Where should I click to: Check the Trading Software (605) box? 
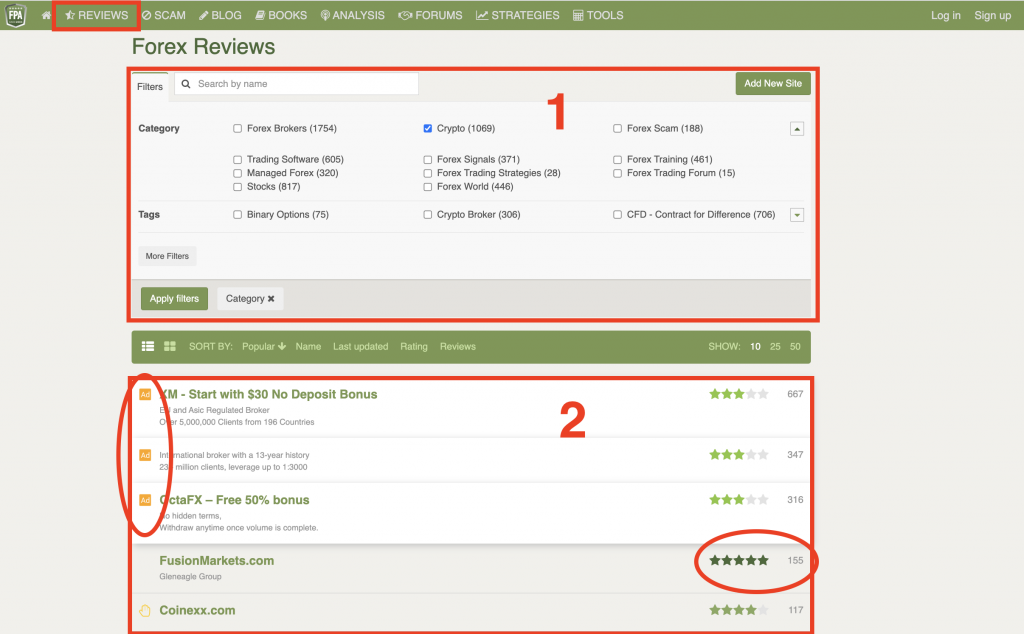click(238, 159)
